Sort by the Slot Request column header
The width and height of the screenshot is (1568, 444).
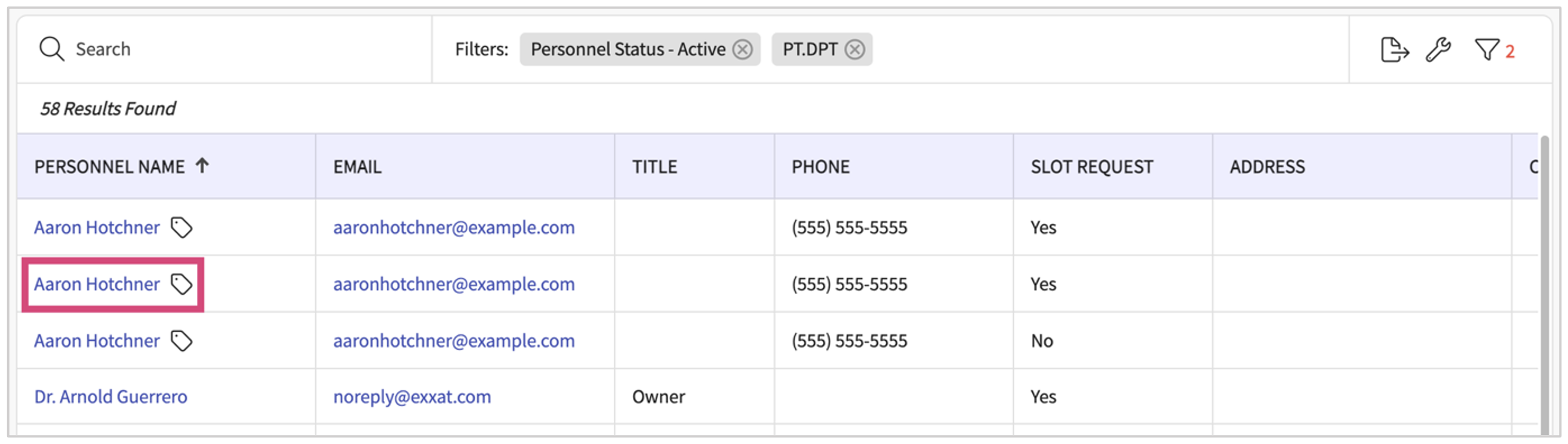[x=1092, y=166]
